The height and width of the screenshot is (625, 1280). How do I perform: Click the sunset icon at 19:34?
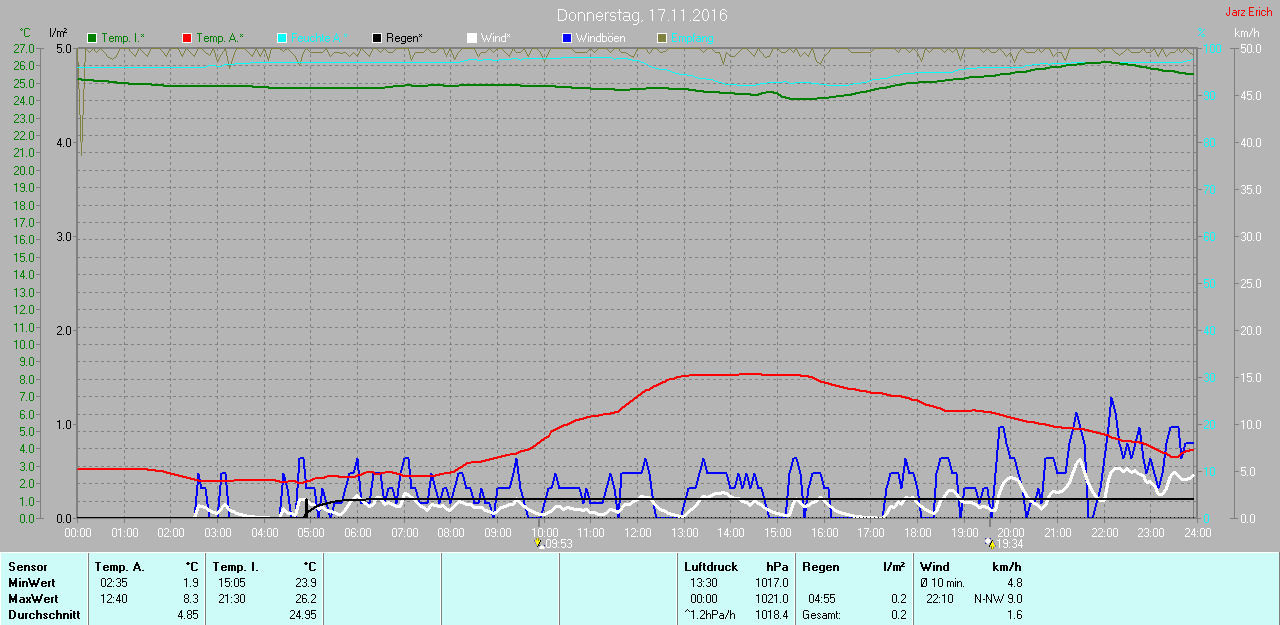tap(990, 543)
